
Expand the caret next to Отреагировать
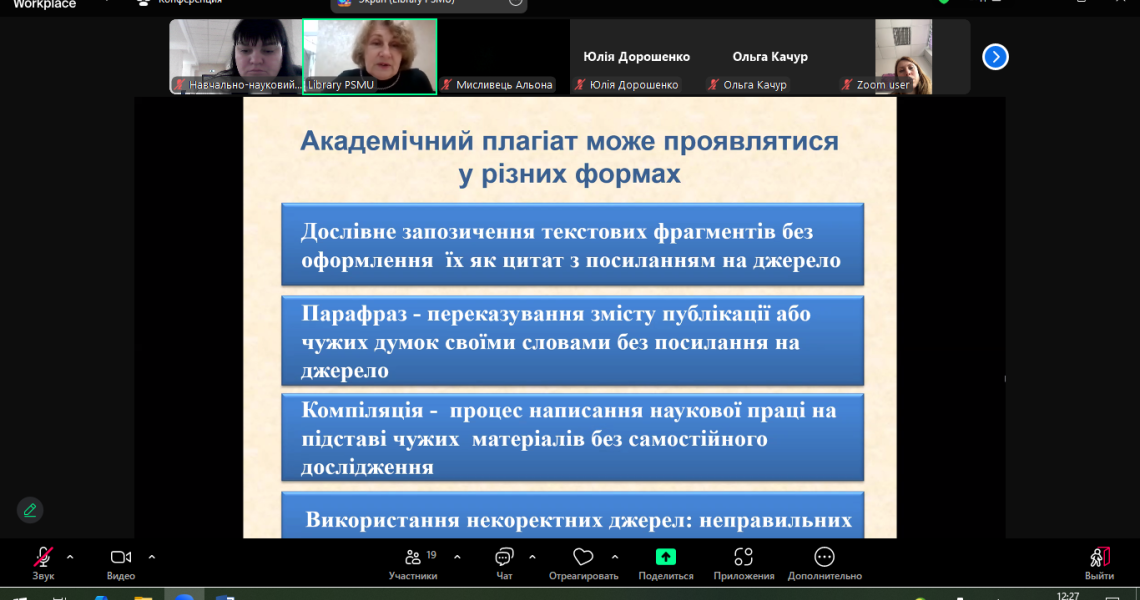click(x=615, y=558)
